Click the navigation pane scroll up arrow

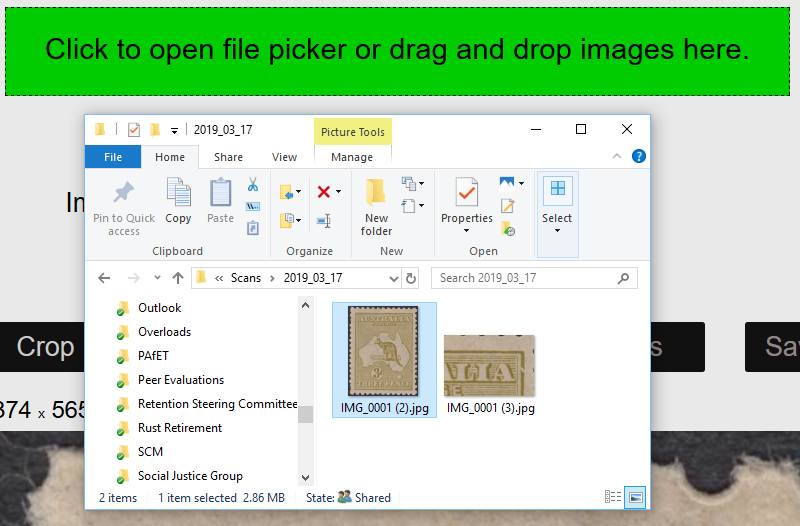pos(305,306)
